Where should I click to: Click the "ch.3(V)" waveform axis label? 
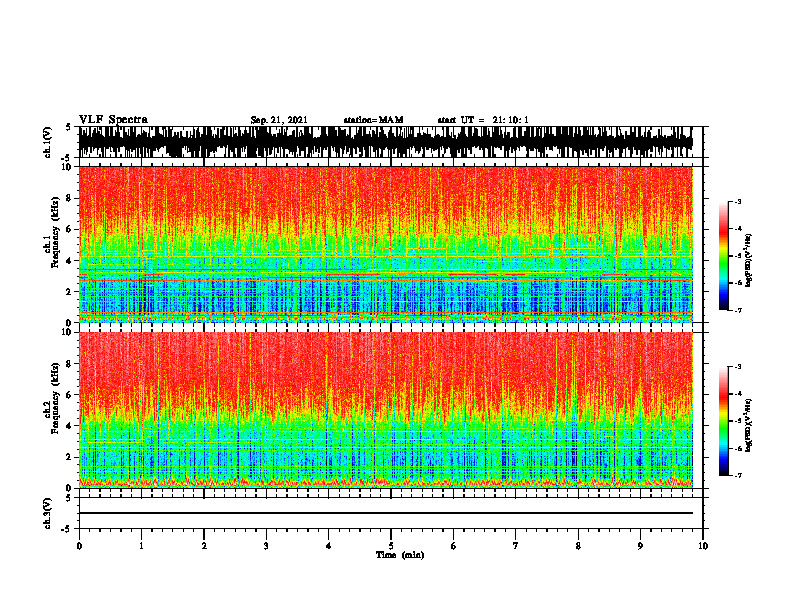pos(47,513)
